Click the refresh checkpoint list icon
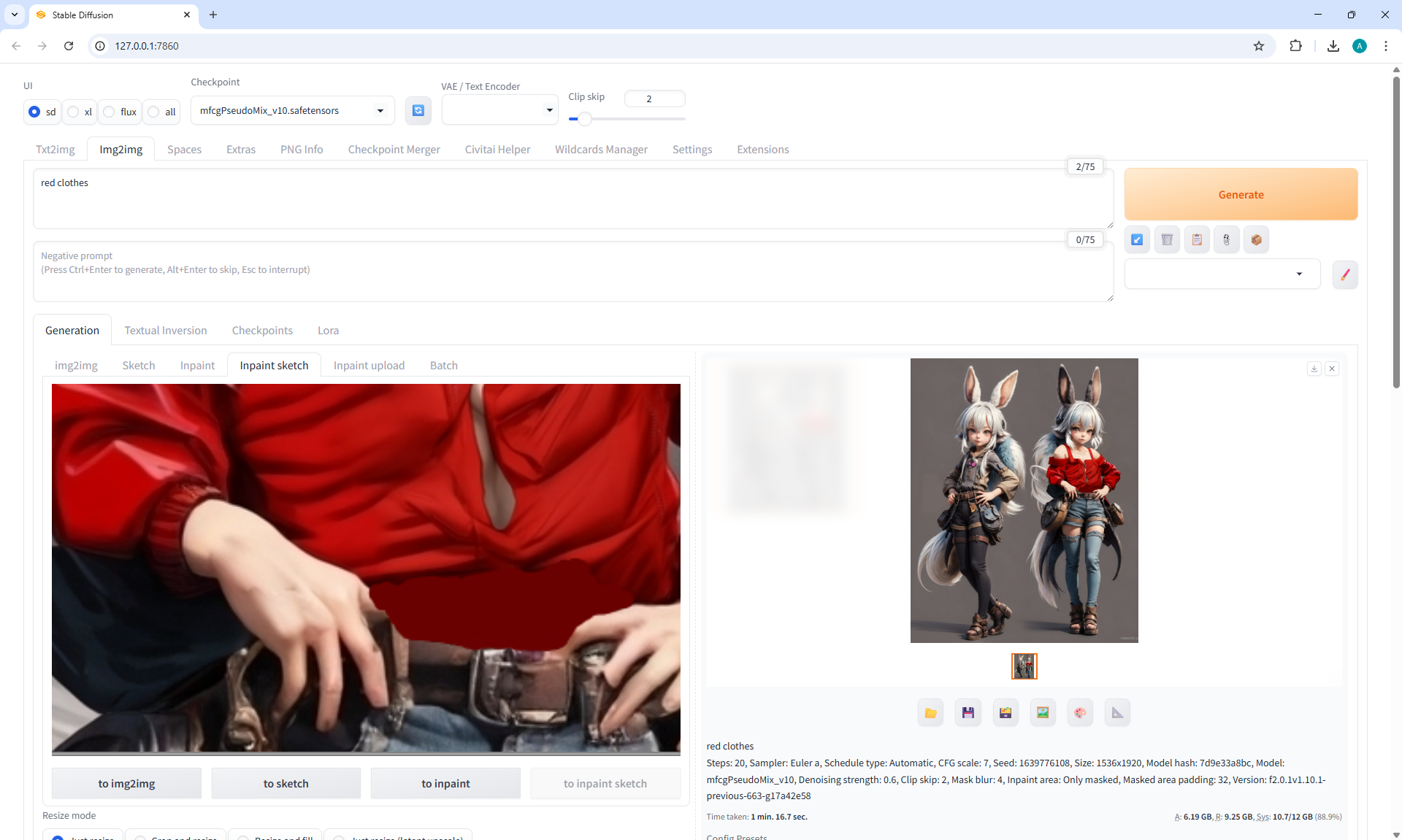This screenshot has width=1402, height=840. (x=418, y=110)
